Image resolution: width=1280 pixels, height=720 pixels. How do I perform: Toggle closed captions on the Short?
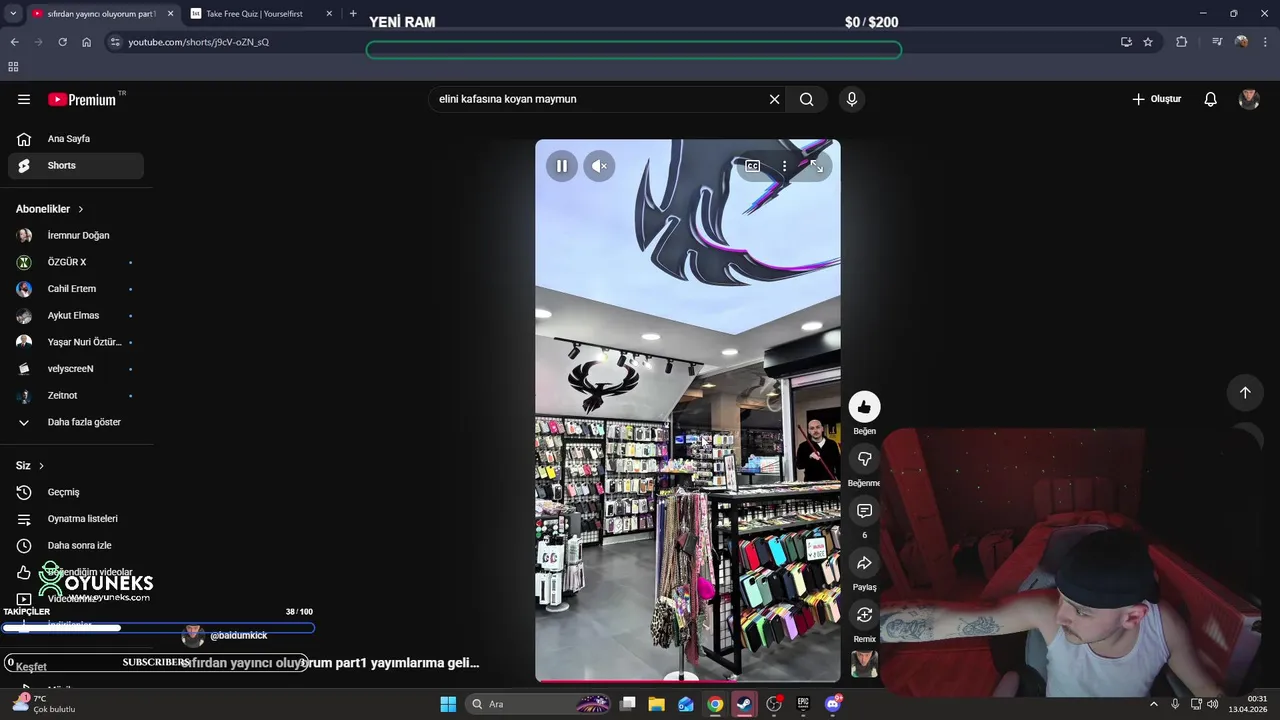coord(753,166)
